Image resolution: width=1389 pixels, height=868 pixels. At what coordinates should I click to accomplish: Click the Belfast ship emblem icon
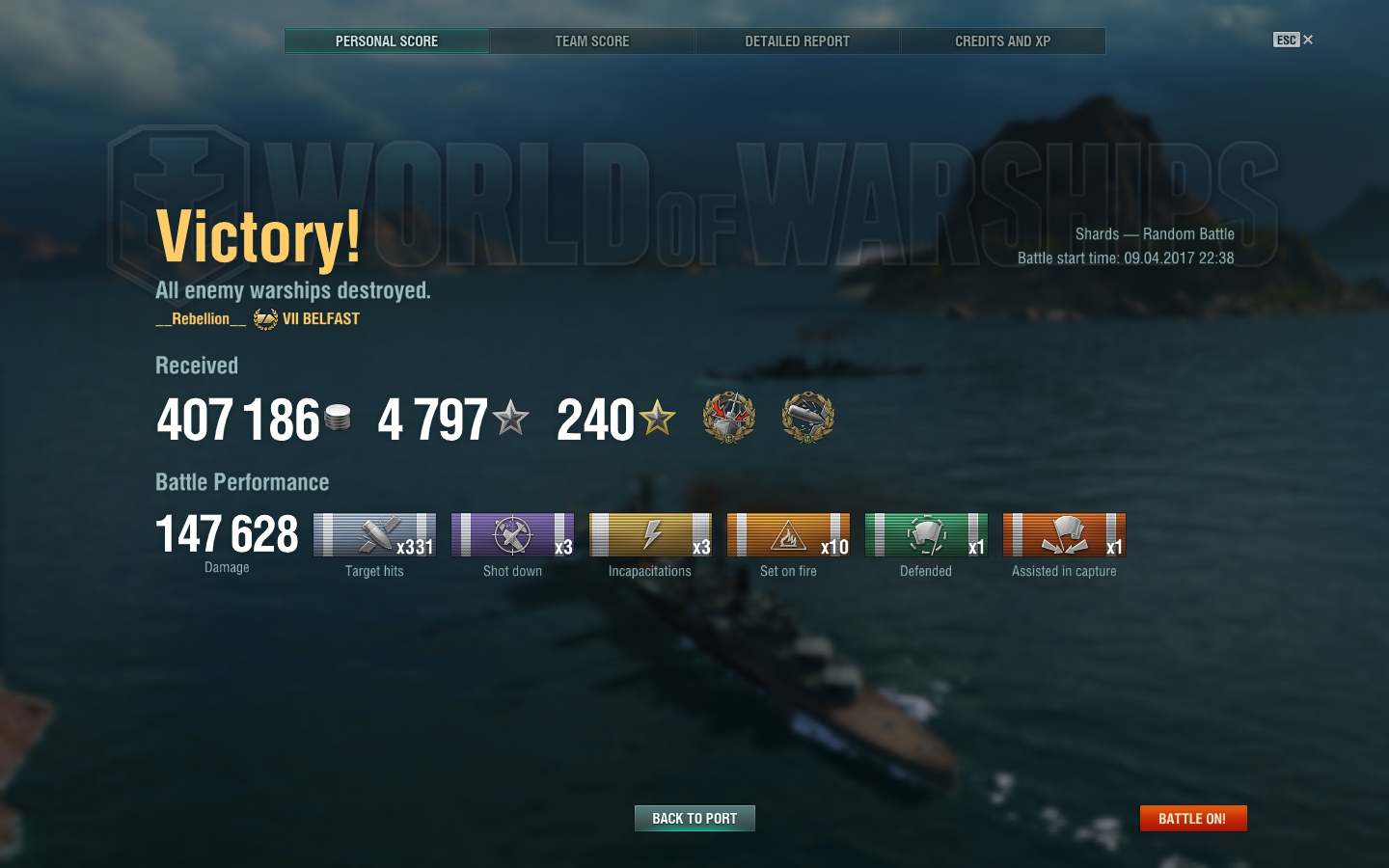[x=265, y=319]
